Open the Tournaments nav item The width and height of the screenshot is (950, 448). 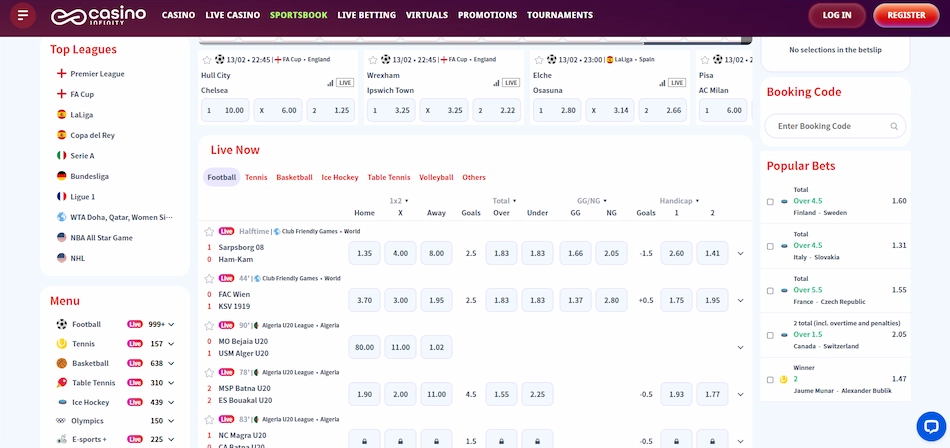coord(560,15)
